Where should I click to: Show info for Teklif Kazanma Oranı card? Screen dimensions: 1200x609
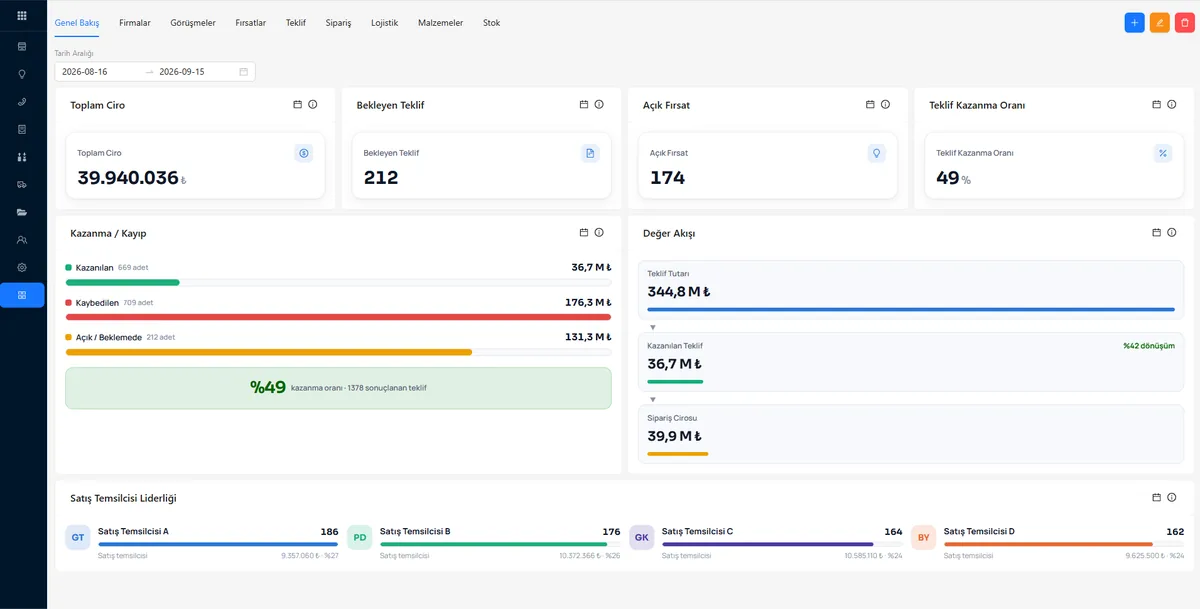coord(1172,104)
